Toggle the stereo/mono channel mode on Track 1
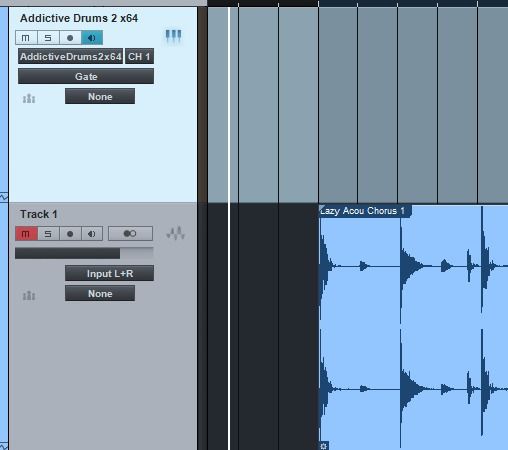Image resolution: width=508 pixels, height=450 pixels. [130, 234]
